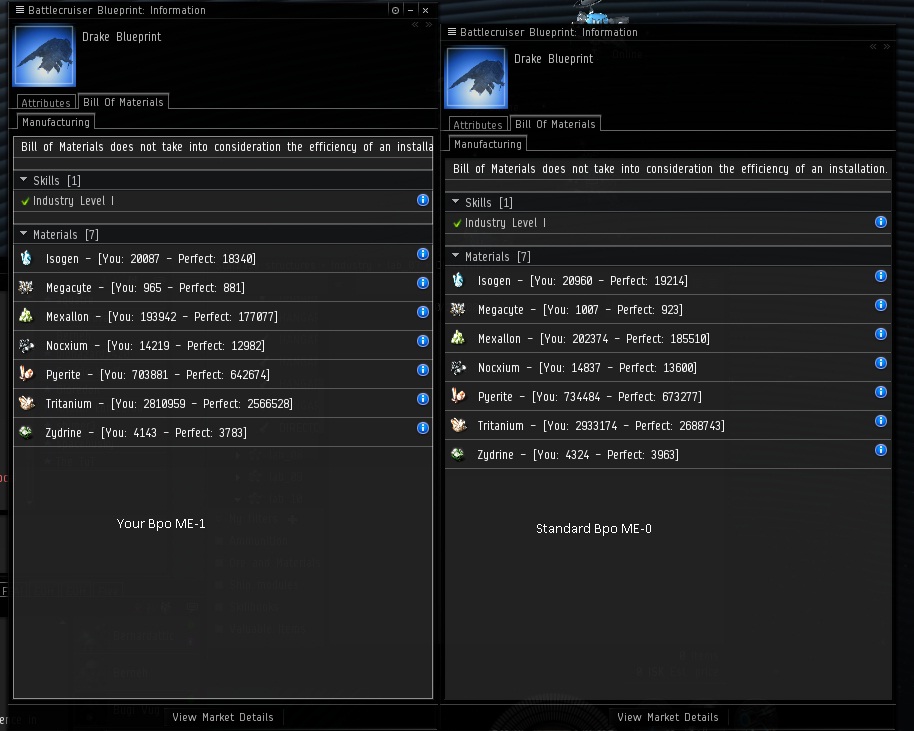Select Bill Of Materials tab in left window
The width and height of the screenshot is (914, 731).
(123, 101)
